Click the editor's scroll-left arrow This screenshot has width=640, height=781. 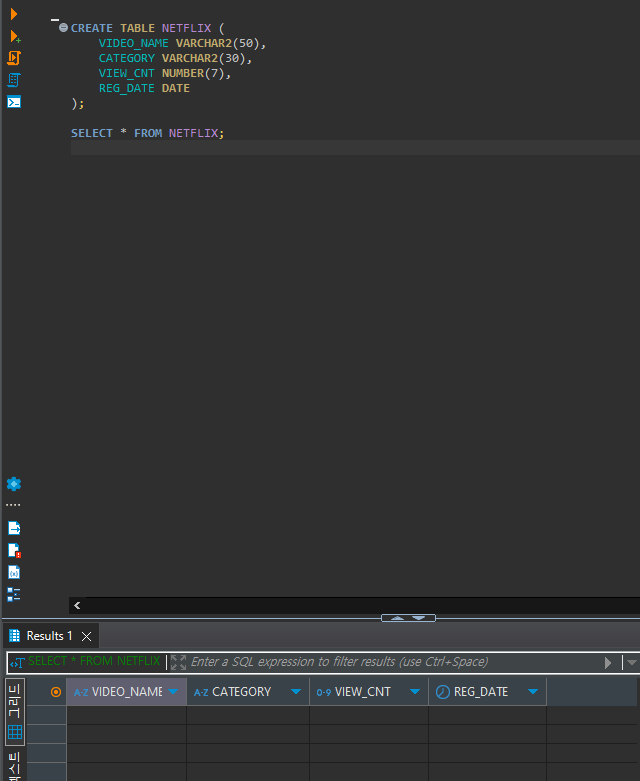(77, 606)
